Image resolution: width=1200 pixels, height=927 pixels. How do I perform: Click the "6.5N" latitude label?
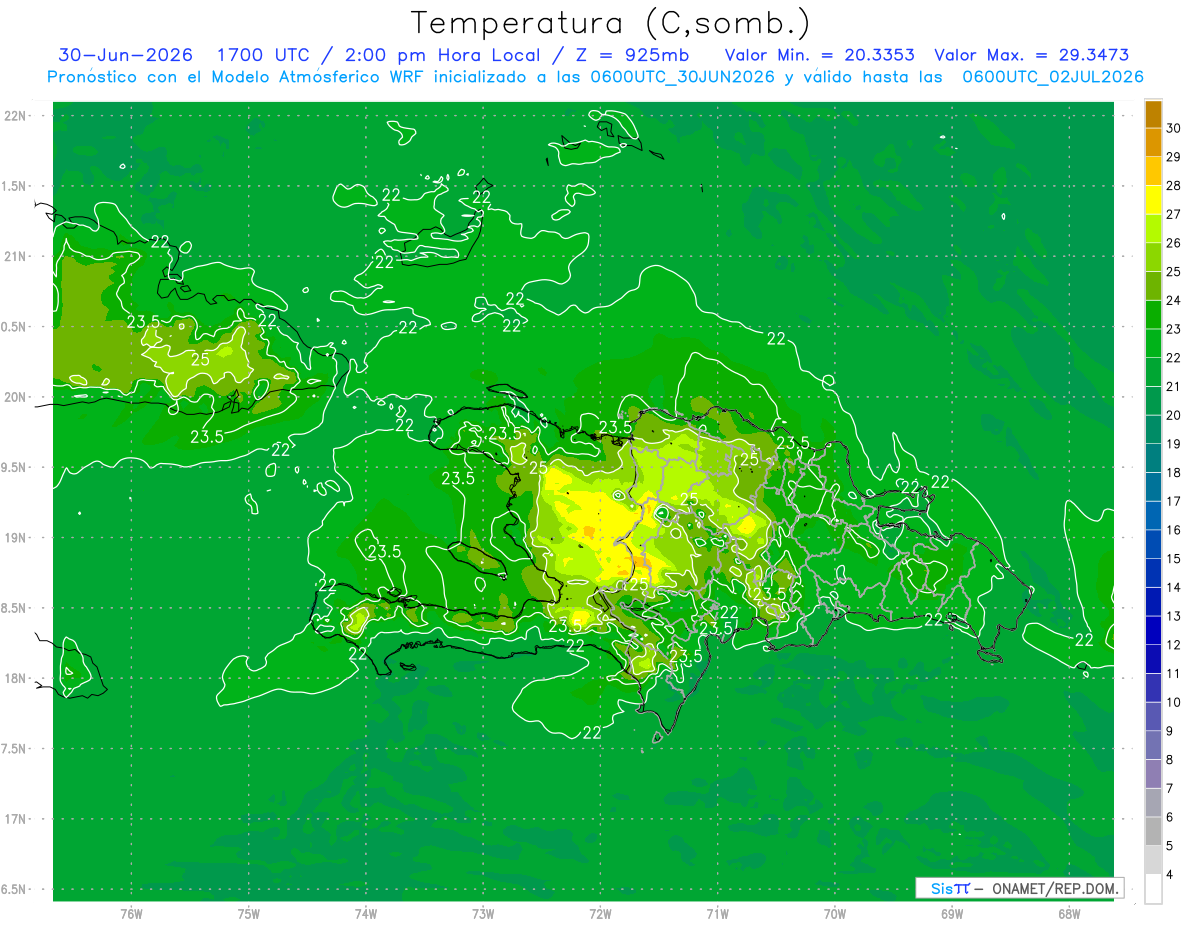(16, 889)
